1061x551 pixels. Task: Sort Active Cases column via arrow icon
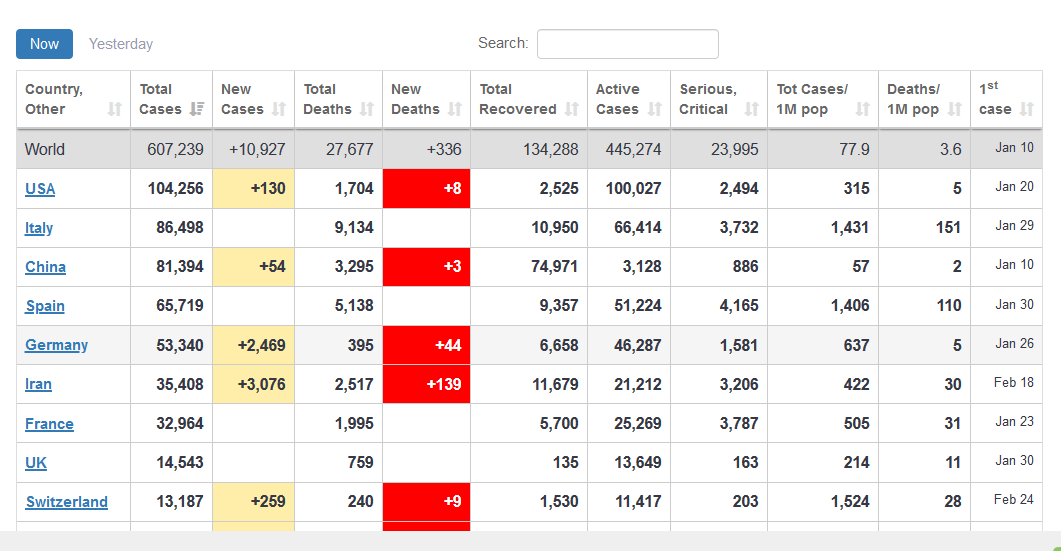click(x=655, y=109)
